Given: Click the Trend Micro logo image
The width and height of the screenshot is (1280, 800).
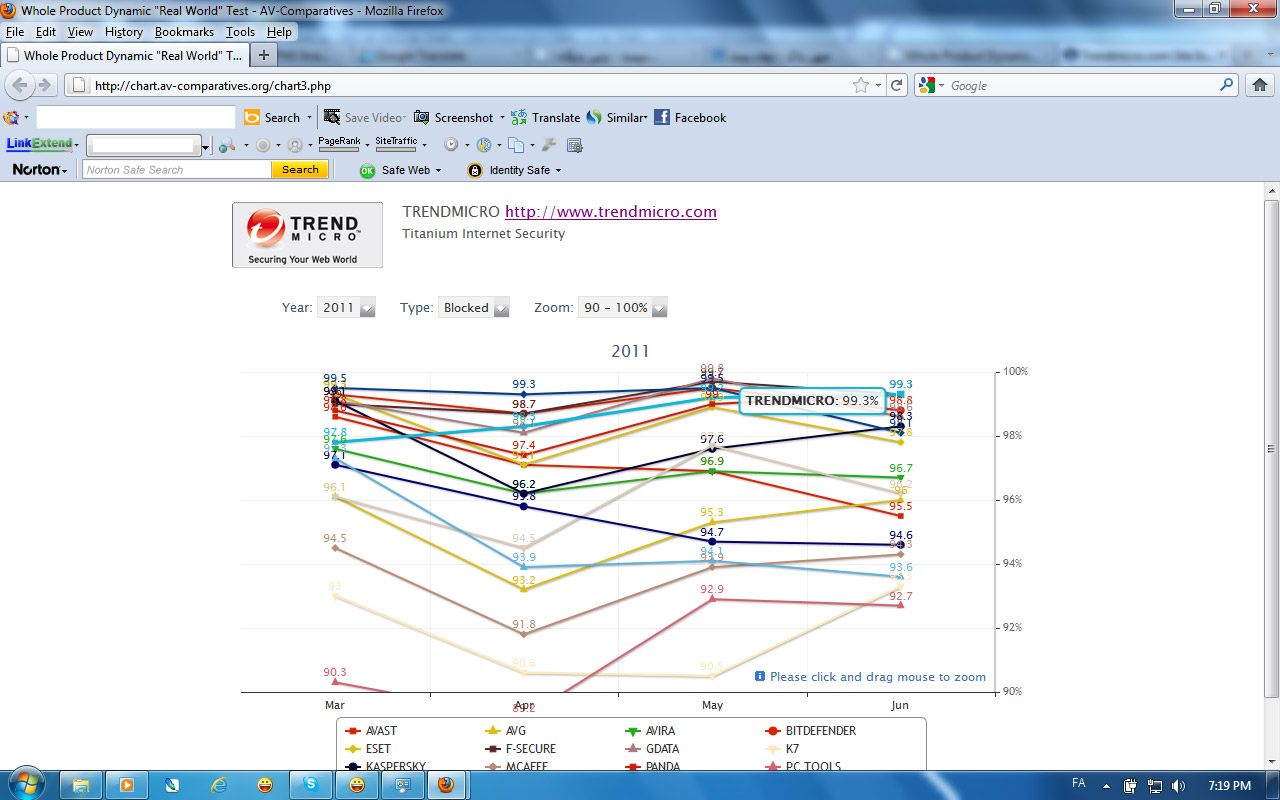Looking at the screenshot, I should tap(308, 235).
